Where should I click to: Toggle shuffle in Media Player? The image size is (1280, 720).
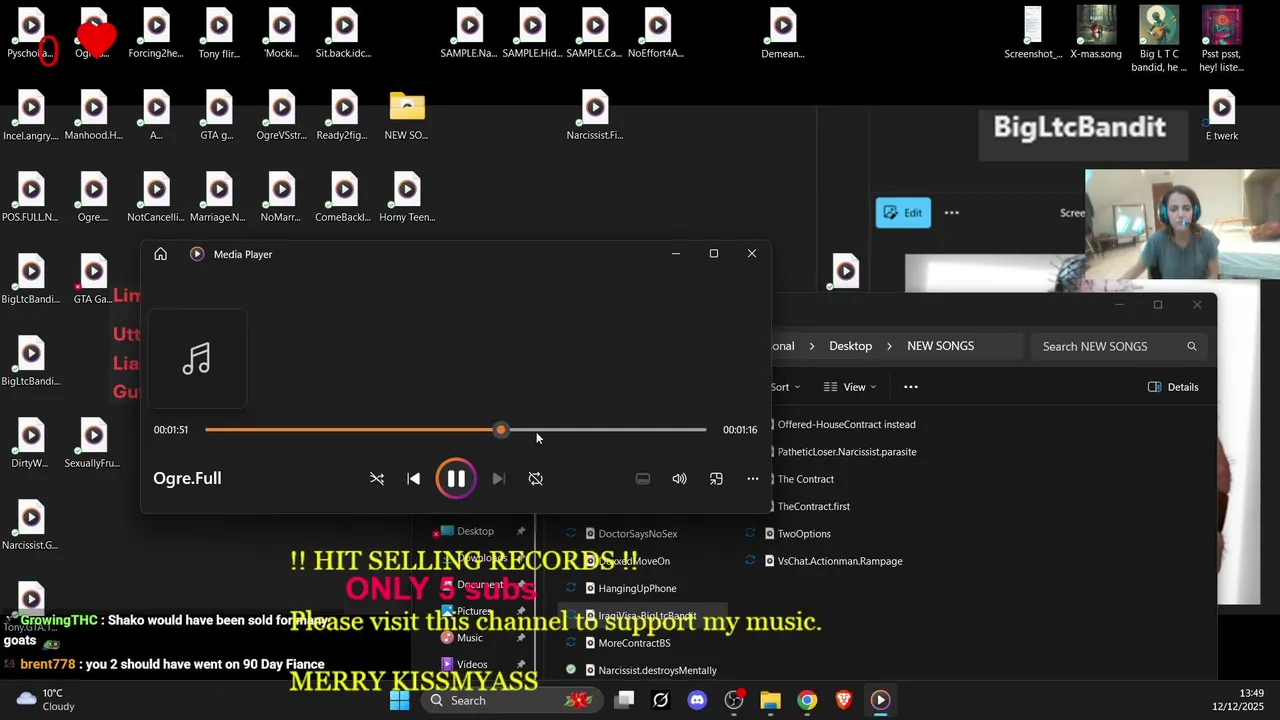point(377,479)
